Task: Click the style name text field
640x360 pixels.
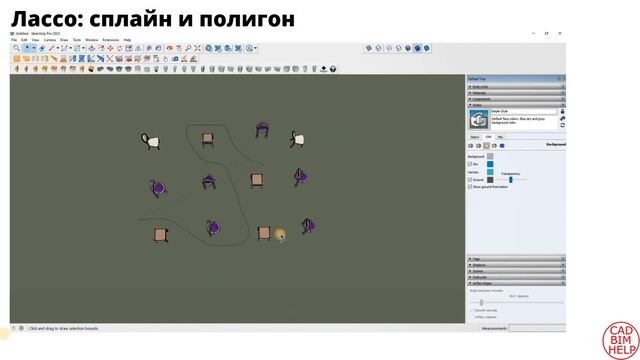Action: [524, 111]
